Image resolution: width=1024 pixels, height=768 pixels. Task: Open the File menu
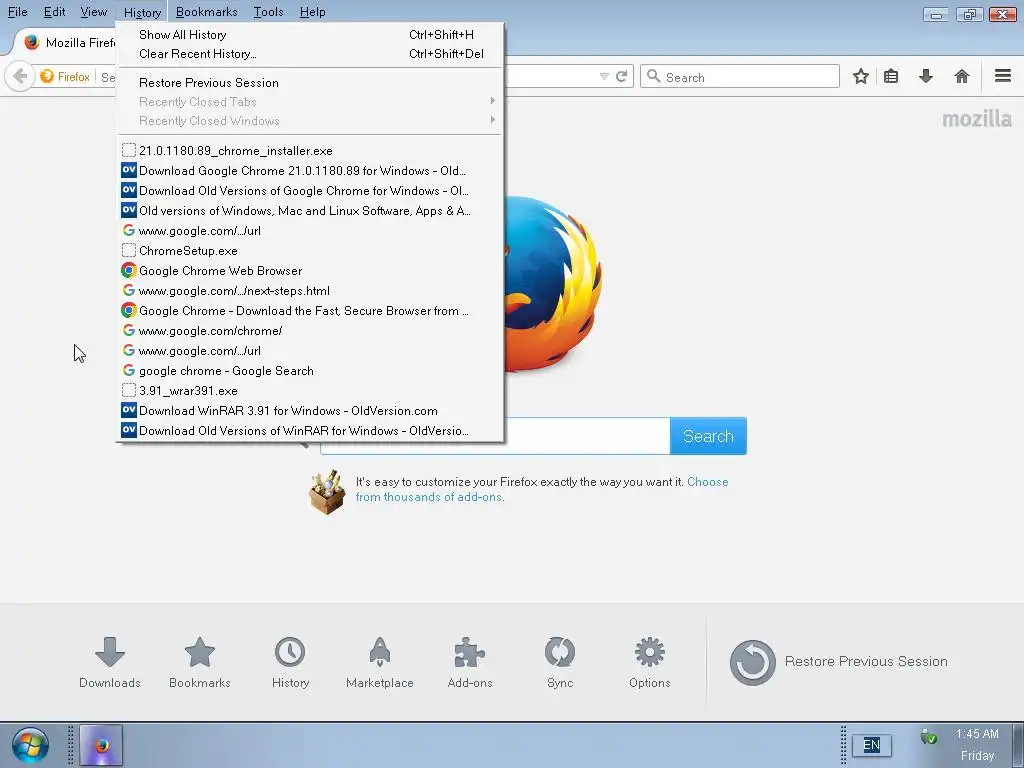[18, 12]
